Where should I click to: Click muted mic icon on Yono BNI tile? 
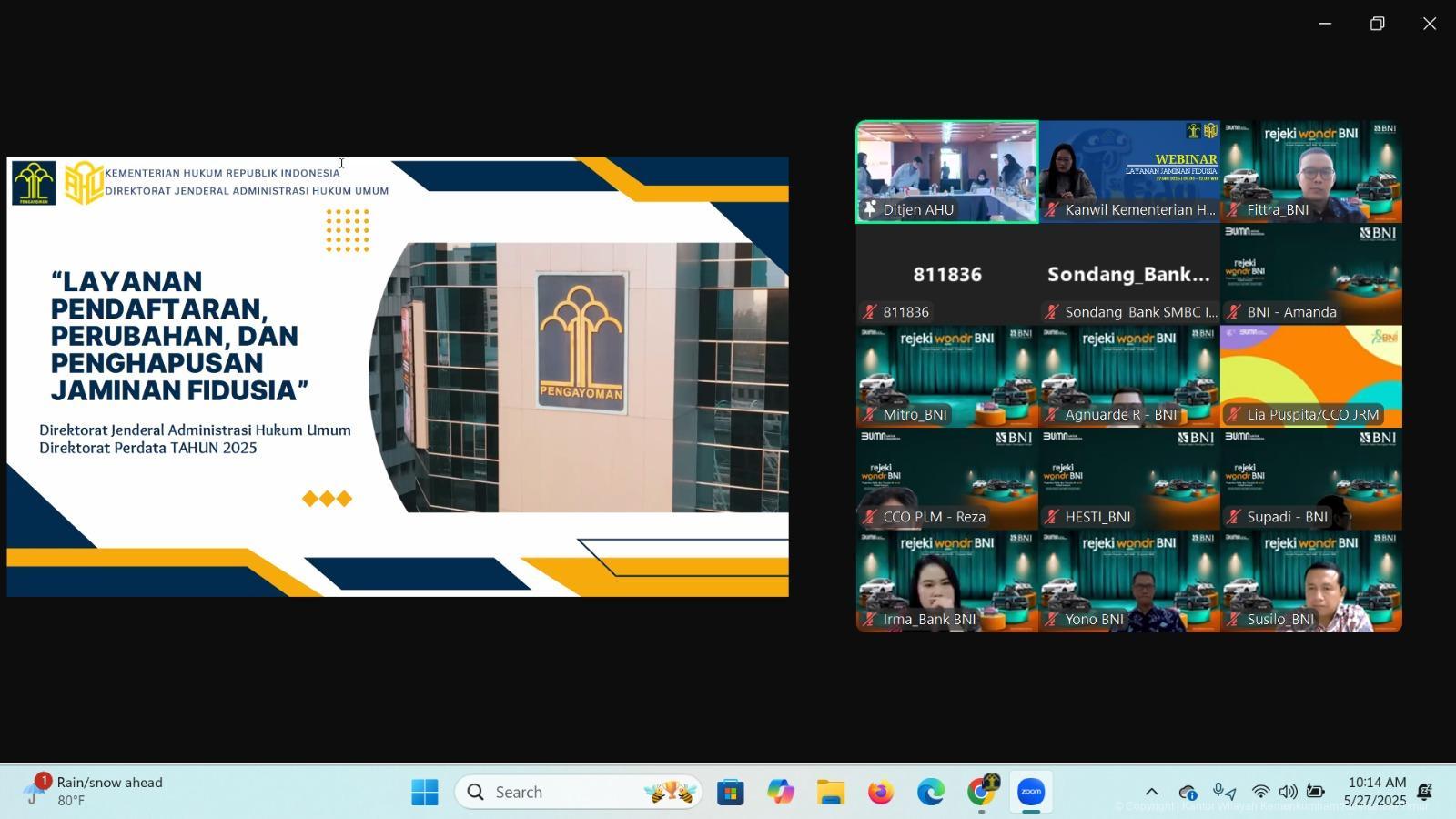1052,619
